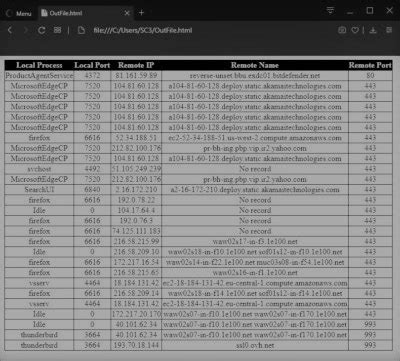
Task: Select remote IP 216.58.215.99
Action: point(136,241)
